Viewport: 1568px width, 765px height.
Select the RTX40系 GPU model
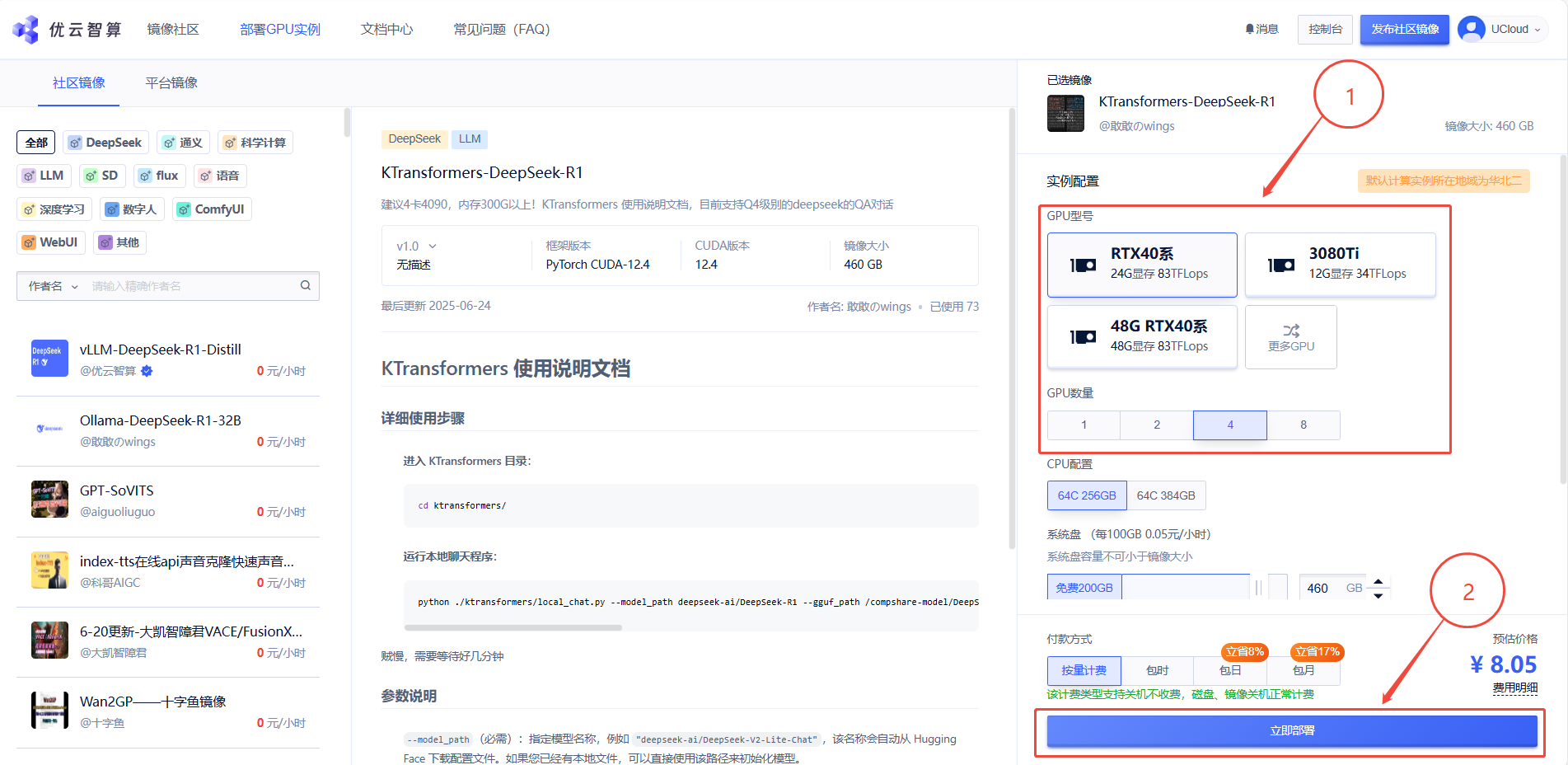(1142, 265)
